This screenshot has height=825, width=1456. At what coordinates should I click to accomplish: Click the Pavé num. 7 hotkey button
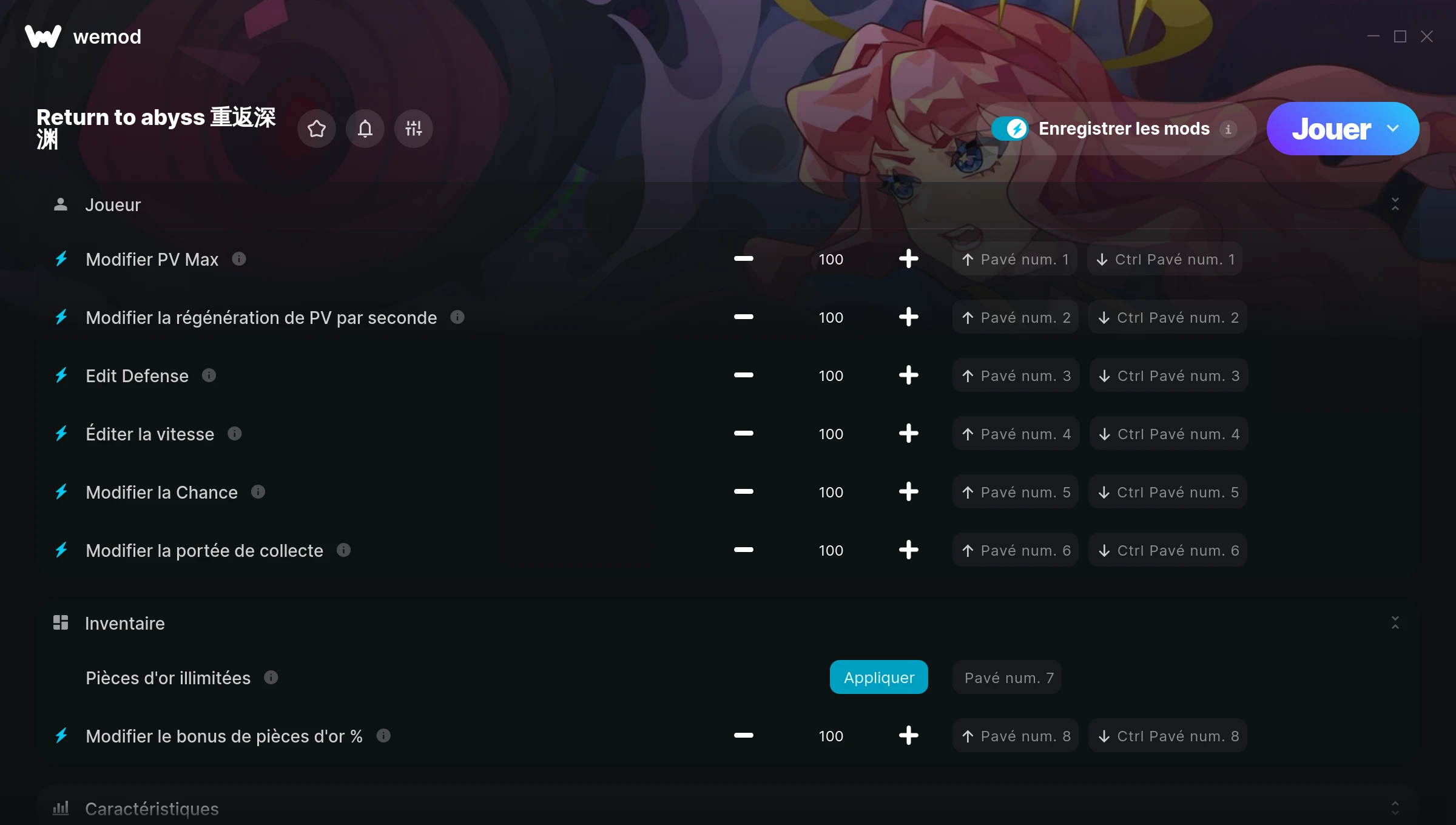point(1008,678)
